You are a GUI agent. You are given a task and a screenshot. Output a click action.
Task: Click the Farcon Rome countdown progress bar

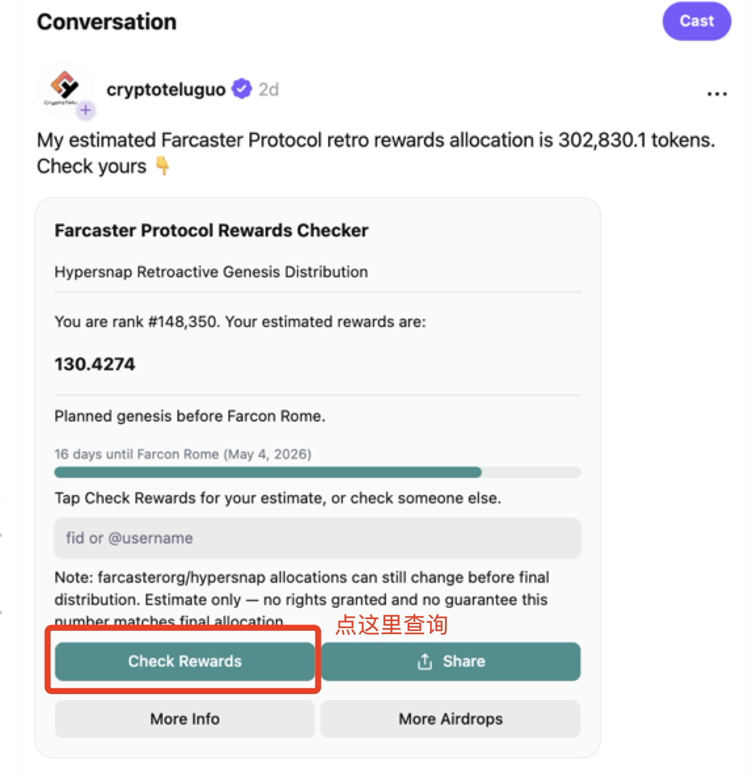[x=318, y=472]
